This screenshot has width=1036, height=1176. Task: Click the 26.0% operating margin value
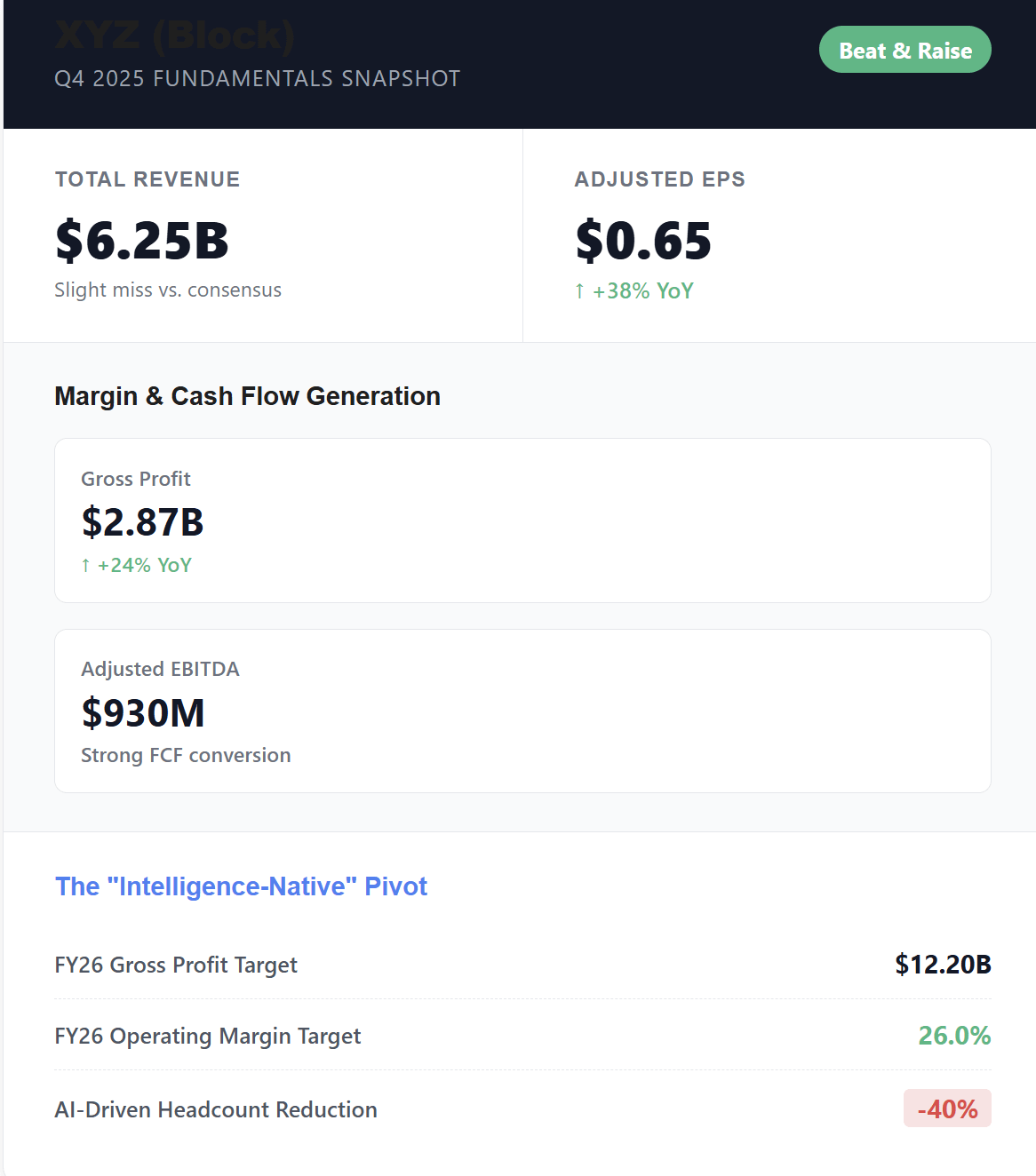point(954,1036)
